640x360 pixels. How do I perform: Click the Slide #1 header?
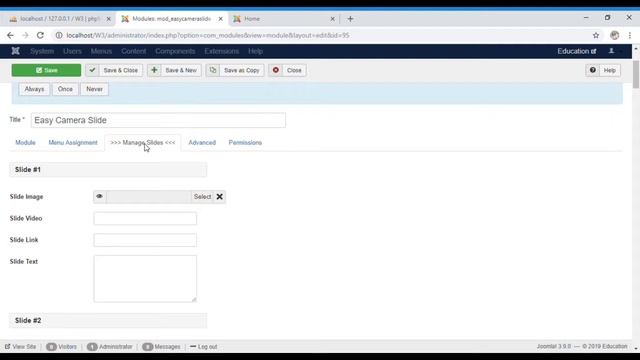[x=108, y=169]
